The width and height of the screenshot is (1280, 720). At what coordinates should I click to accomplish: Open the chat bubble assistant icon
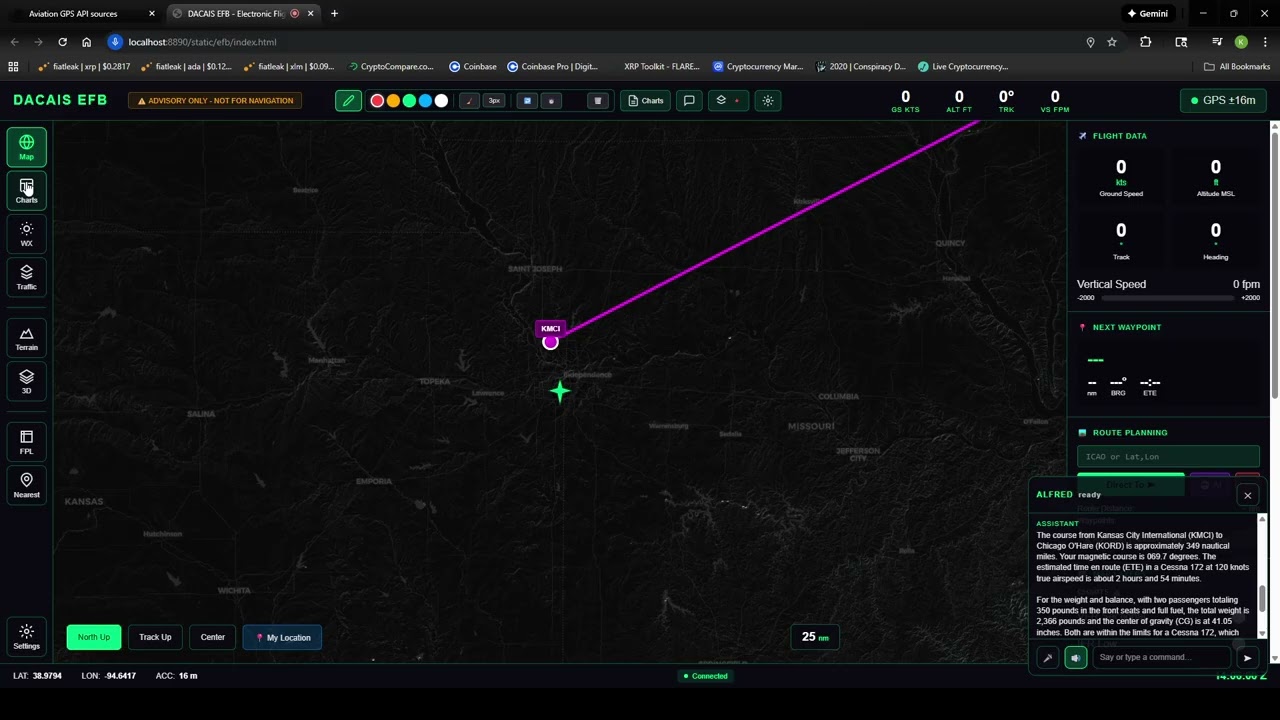pos(689,101)
